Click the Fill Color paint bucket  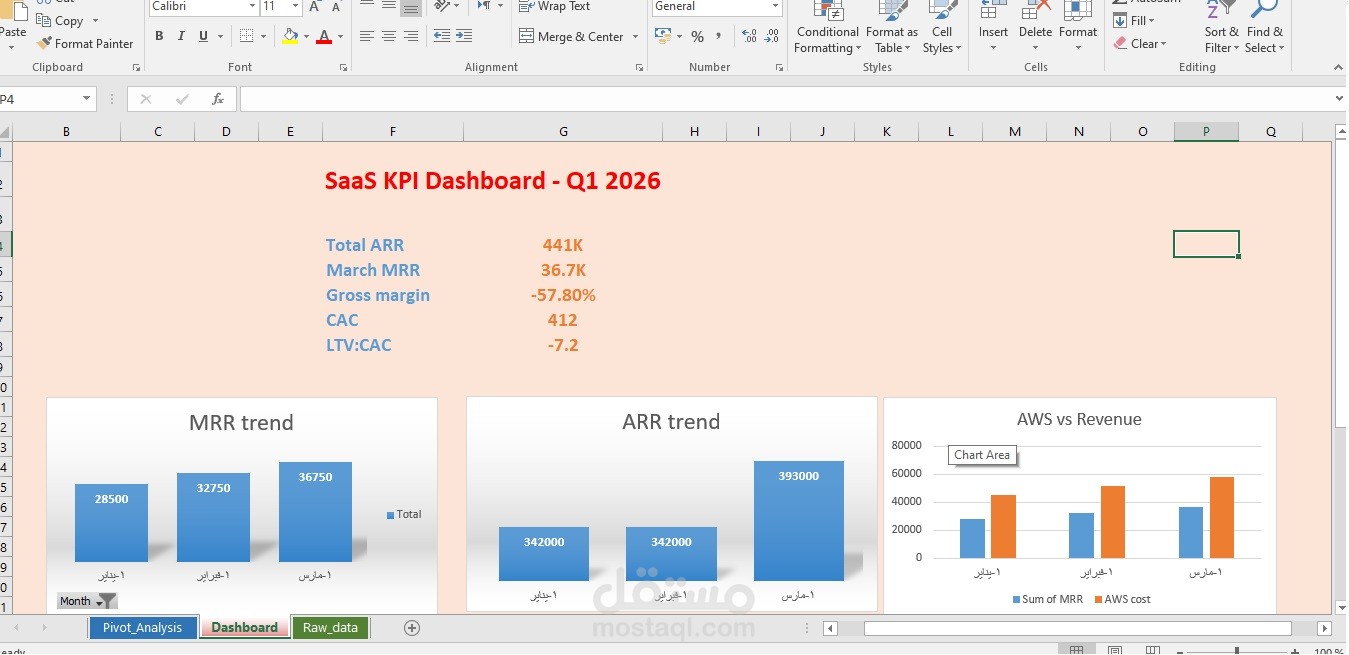(x=290, y=36)
